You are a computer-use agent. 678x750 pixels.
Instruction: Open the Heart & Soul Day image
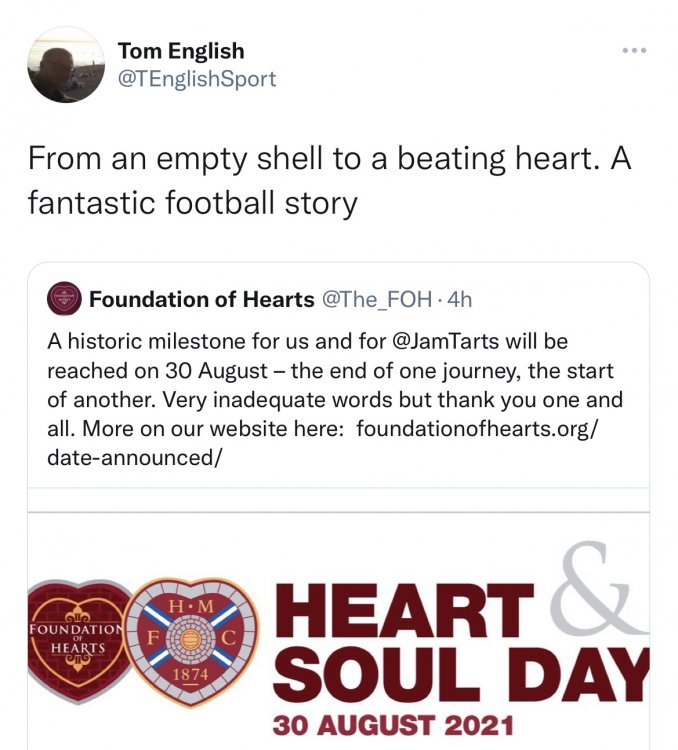[x=338, y=631]
